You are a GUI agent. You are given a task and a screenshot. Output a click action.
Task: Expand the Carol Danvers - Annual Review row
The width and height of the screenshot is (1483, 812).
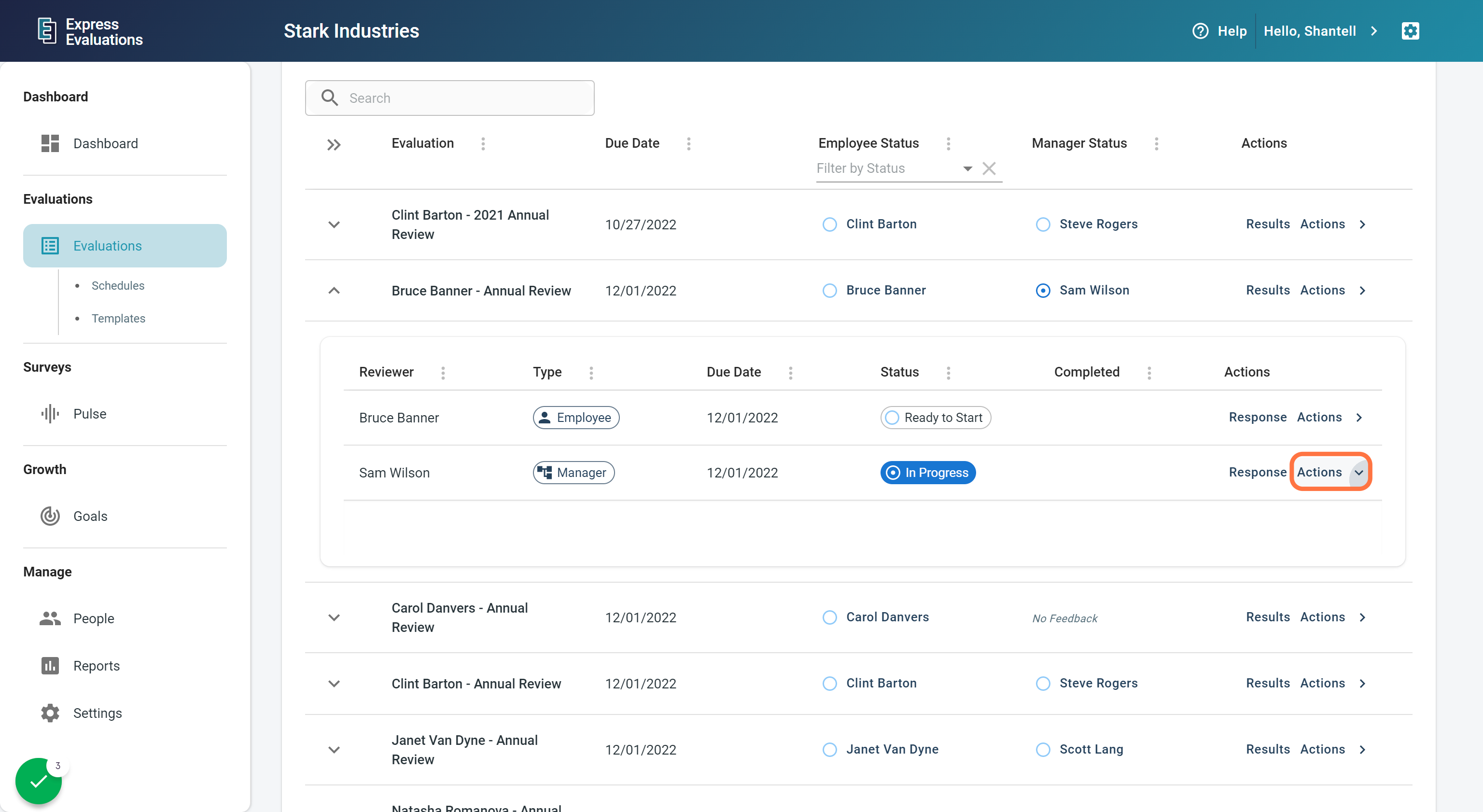pyautogui.click(x=334, y=617)
